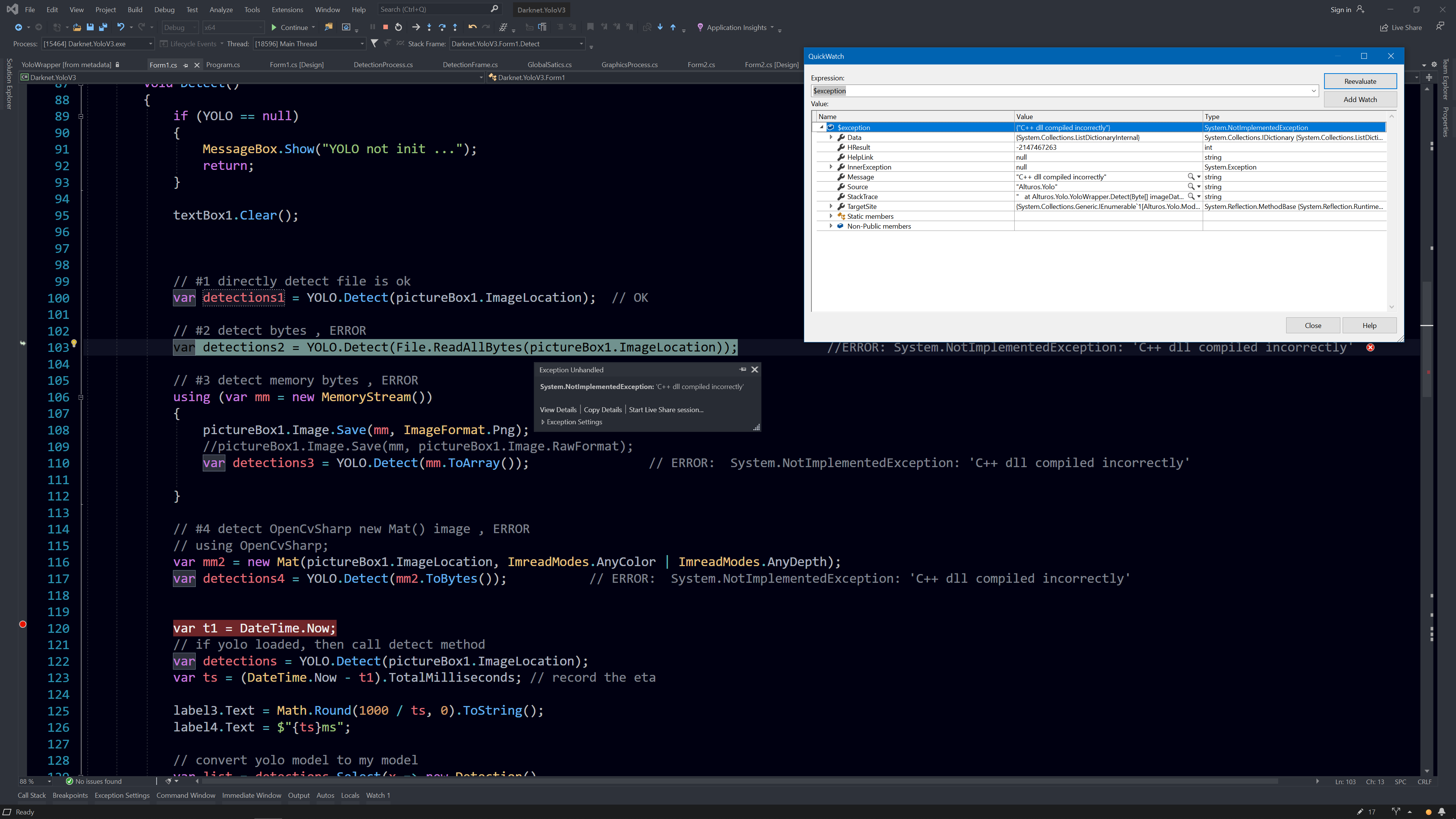Click the Restart debugging icon
Screen dimensions: 1456x819
pyautogui.click(x=399, y=27)
